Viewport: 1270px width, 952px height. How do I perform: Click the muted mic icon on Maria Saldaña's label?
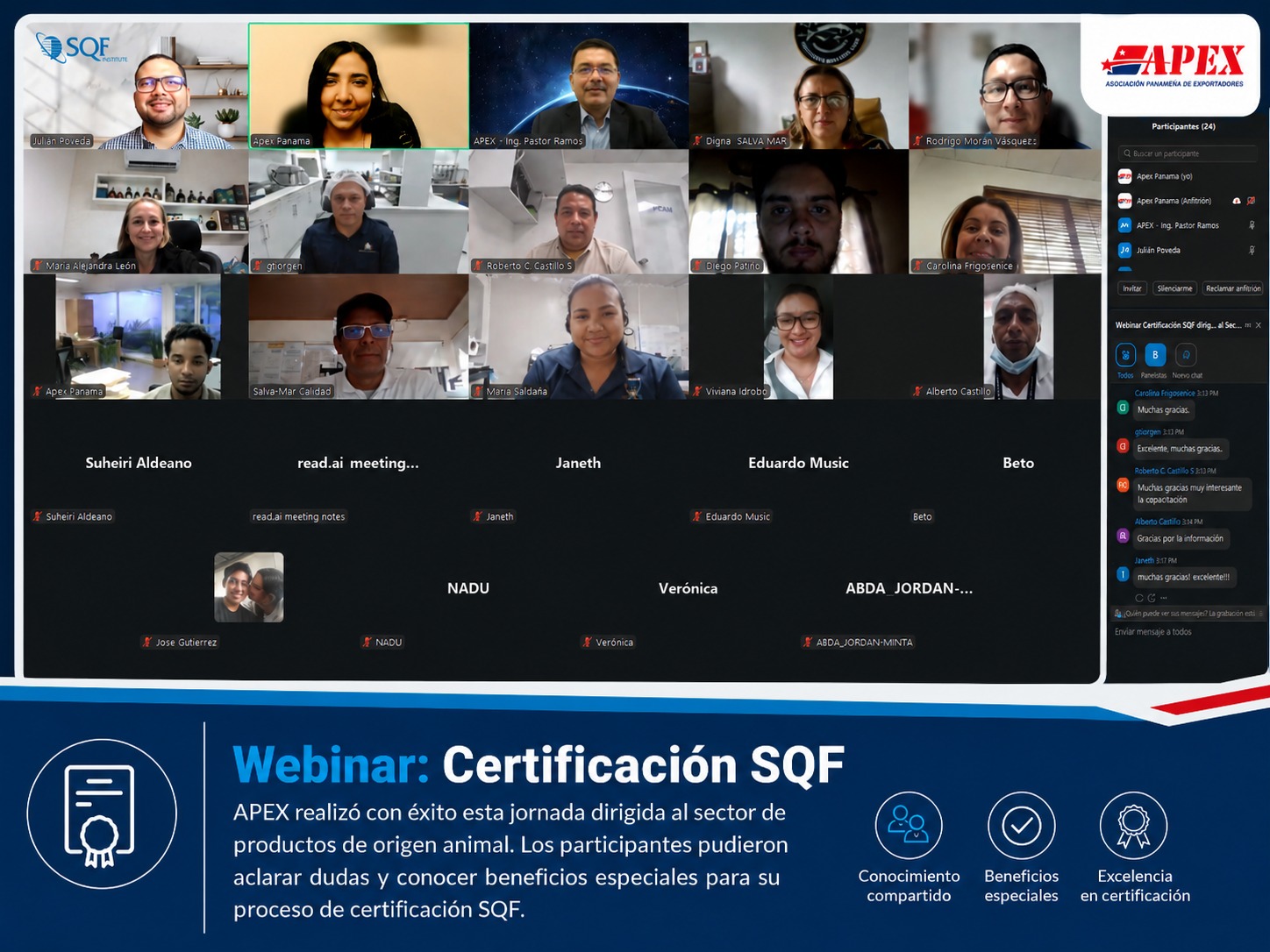click(479, 391)
